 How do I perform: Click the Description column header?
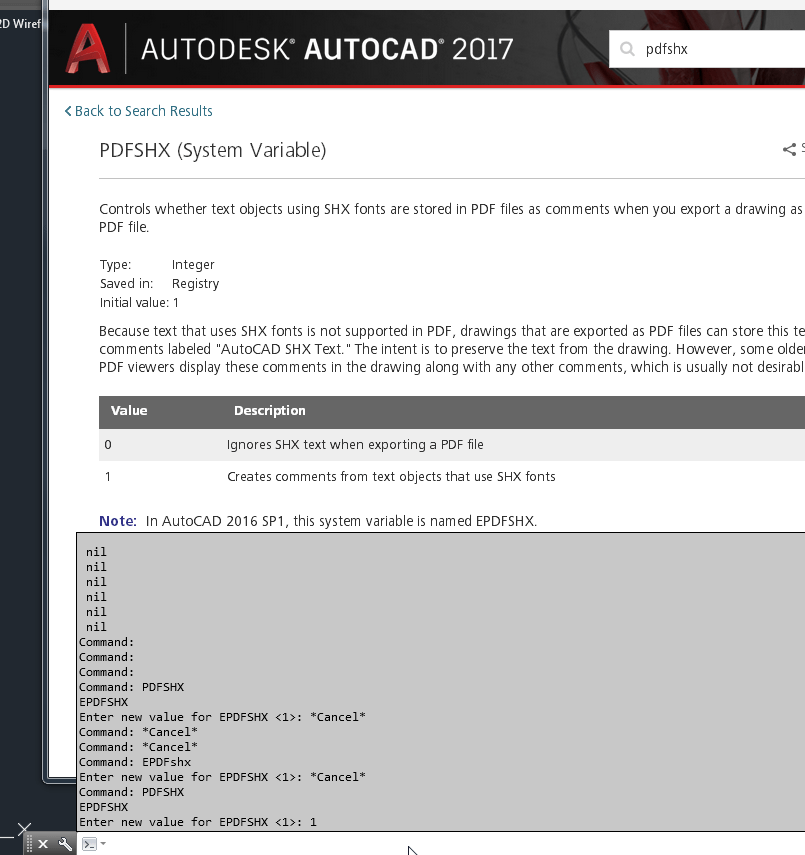click(x=270, y=411)
